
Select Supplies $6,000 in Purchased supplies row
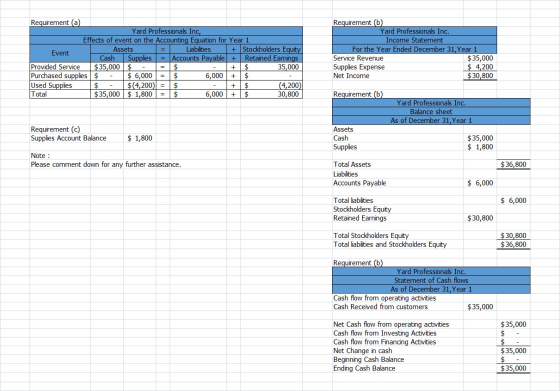point(140,76)
